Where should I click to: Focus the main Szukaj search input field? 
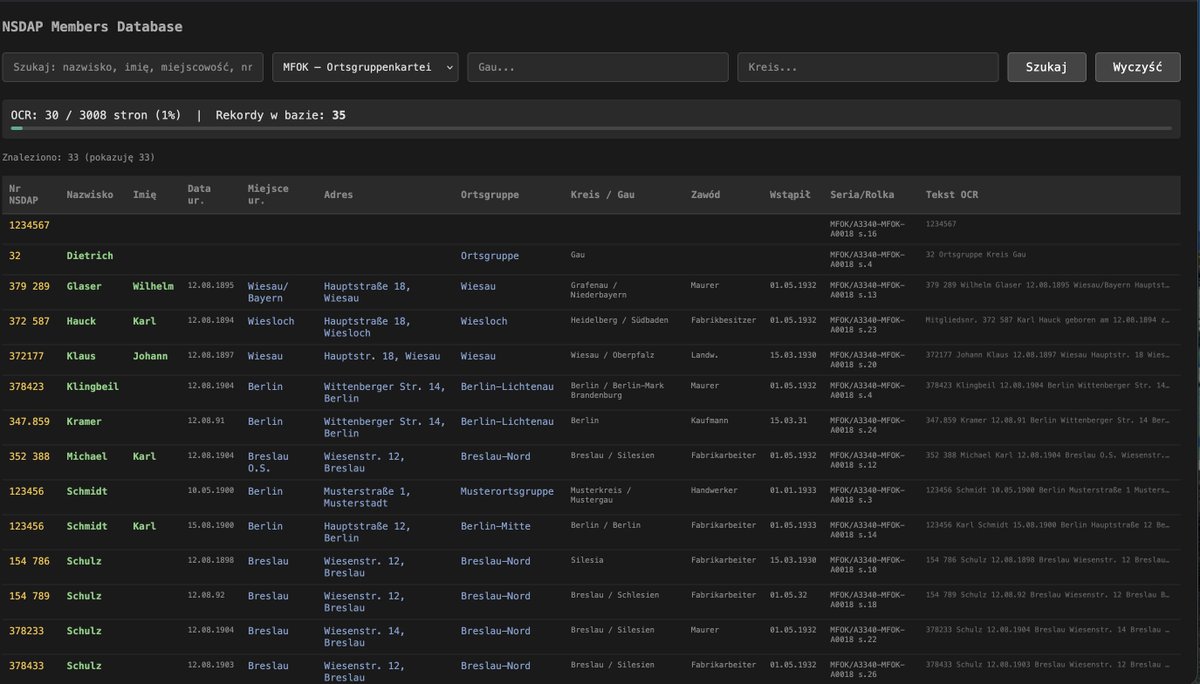click(x=133, y=67)
